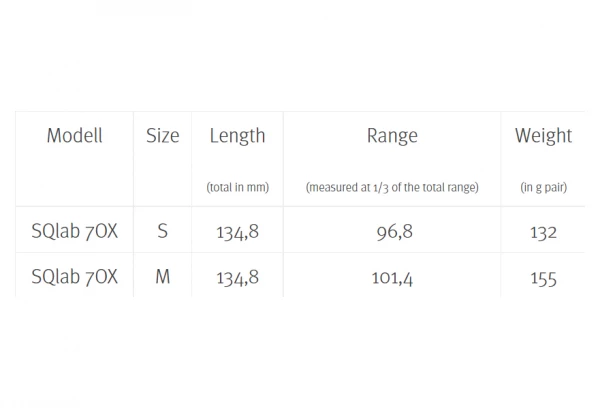This screenshot has width=600, height=408.
Task: Select SQlab 70X in the size S row
Action: pos(74,232)
